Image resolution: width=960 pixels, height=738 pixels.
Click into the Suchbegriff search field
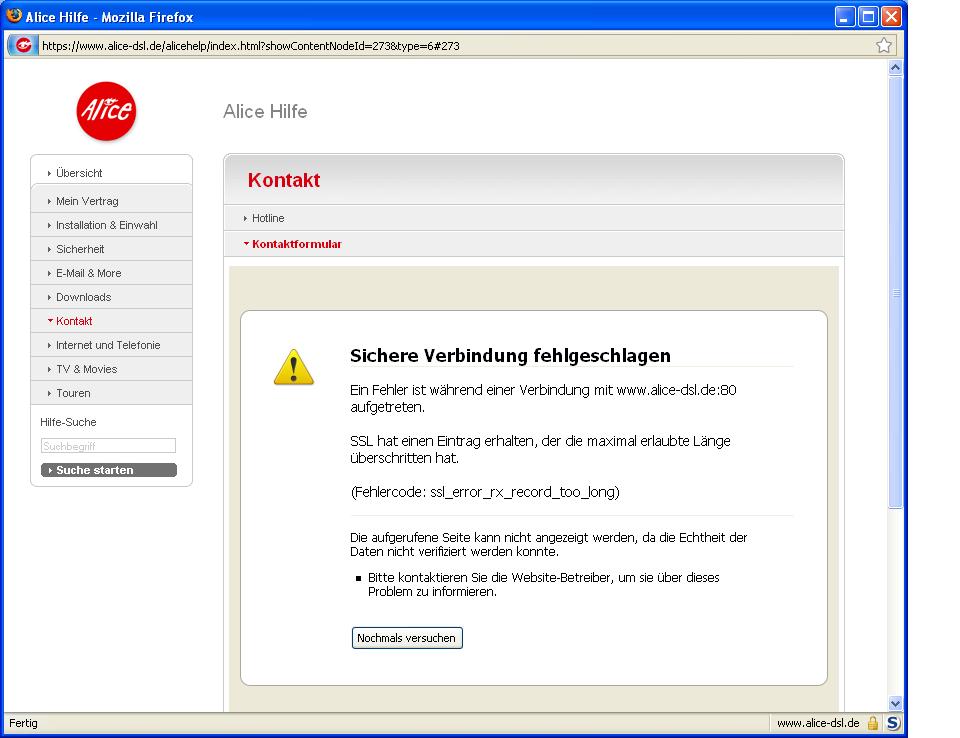tap(108, 446)
